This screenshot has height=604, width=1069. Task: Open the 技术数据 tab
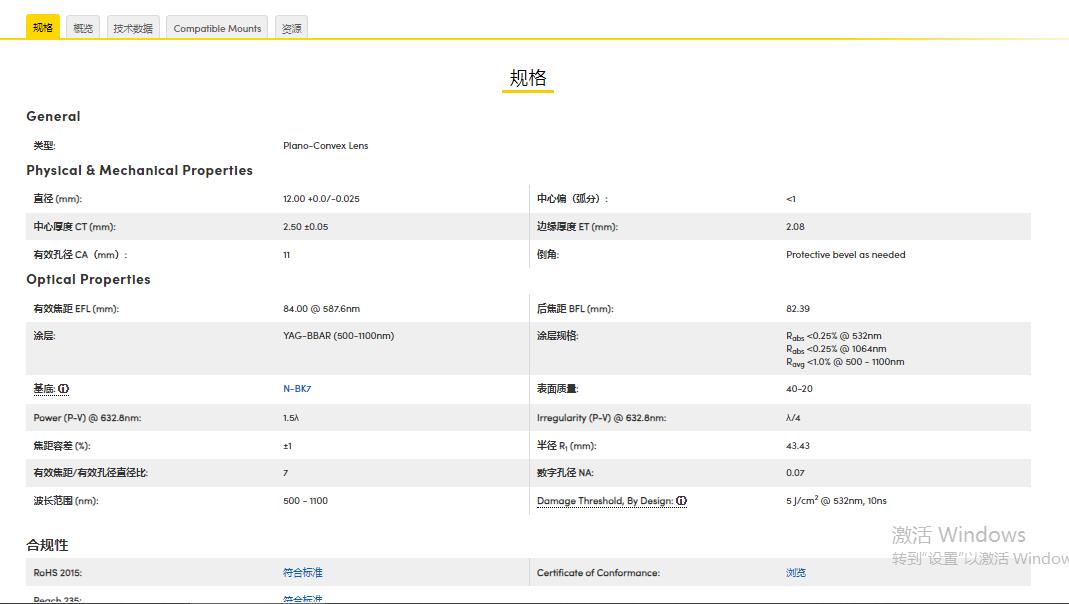point(133,27)
